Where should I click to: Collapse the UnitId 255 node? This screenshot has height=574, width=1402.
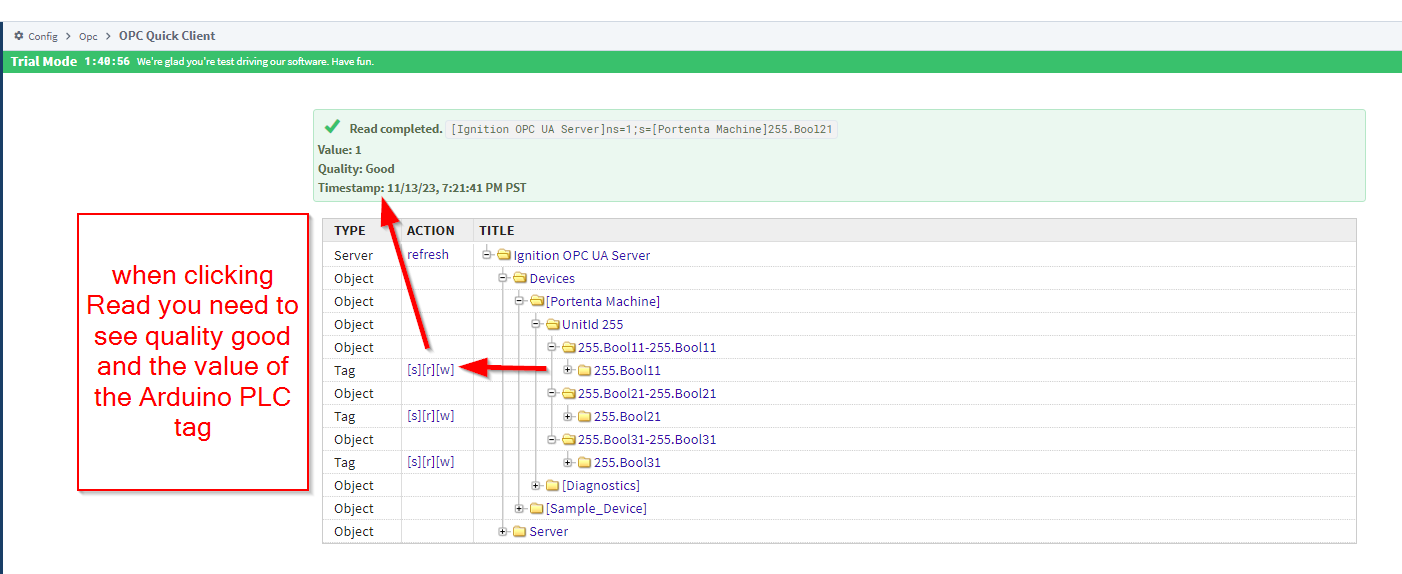coord(535,324)
